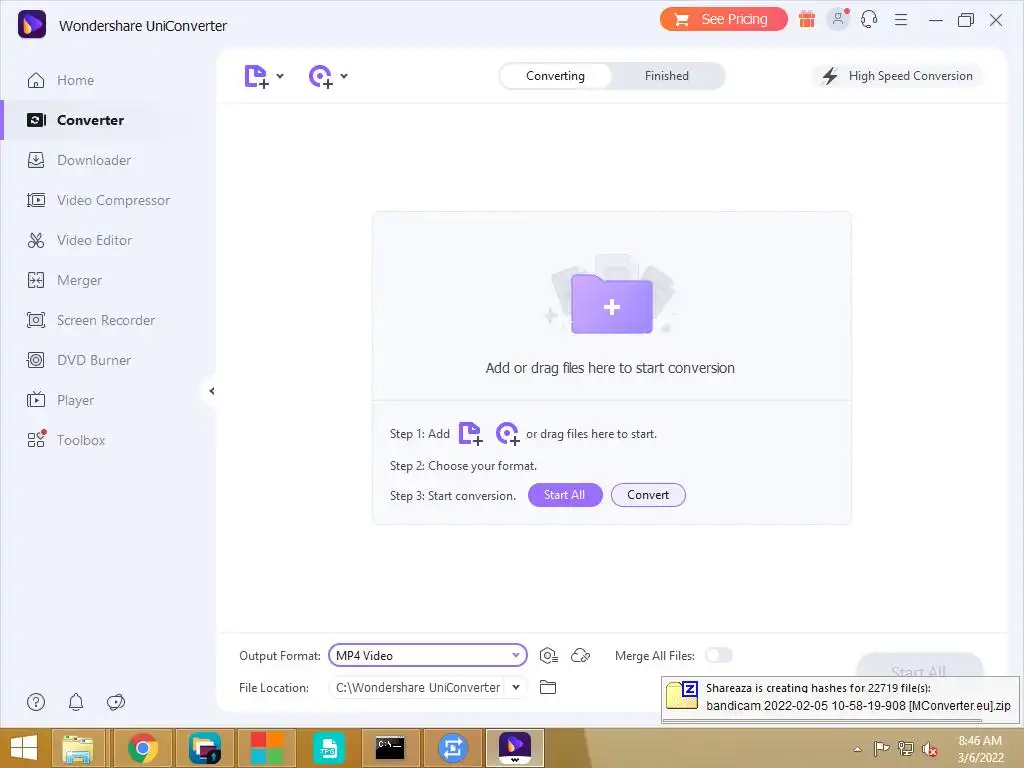Click the Step 1 load DVD icon
The width and height of the screenshot is (1024, 768).
coord(507,434)
